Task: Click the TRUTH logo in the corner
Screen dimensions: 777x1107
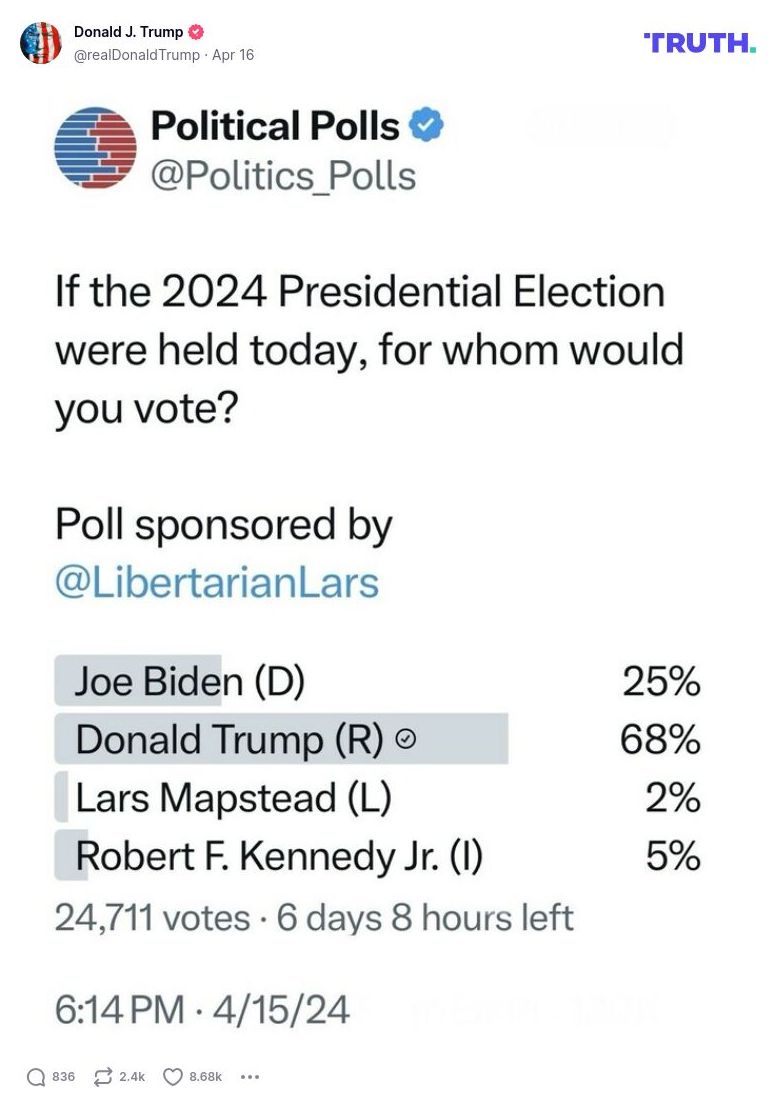Action: [698, 43]
